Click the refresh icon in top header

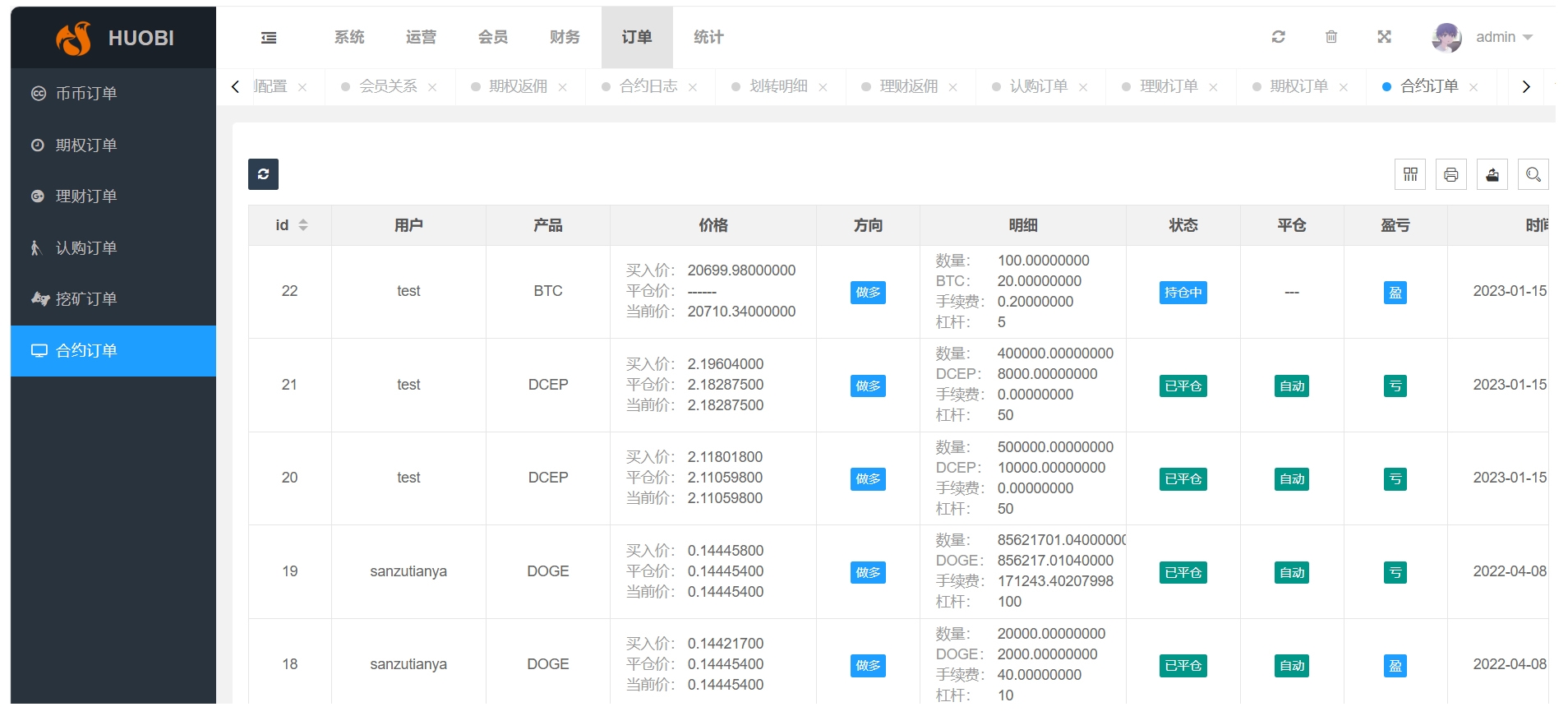[1278, 37]
